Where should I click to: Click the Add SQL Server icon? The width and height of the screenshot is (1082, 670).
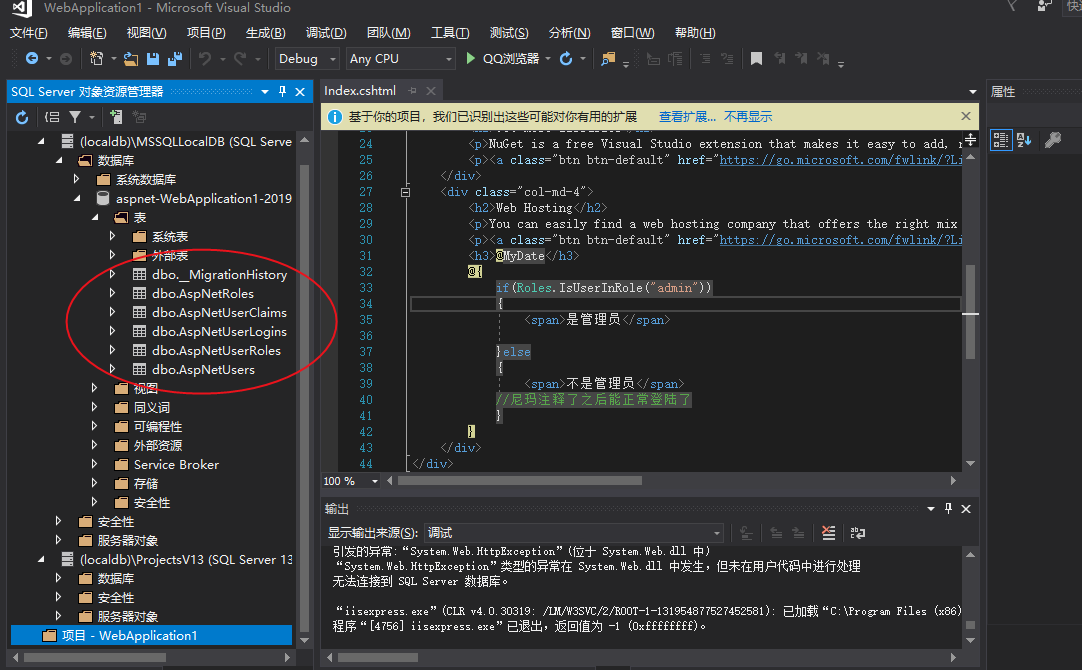tap(116, 117)
